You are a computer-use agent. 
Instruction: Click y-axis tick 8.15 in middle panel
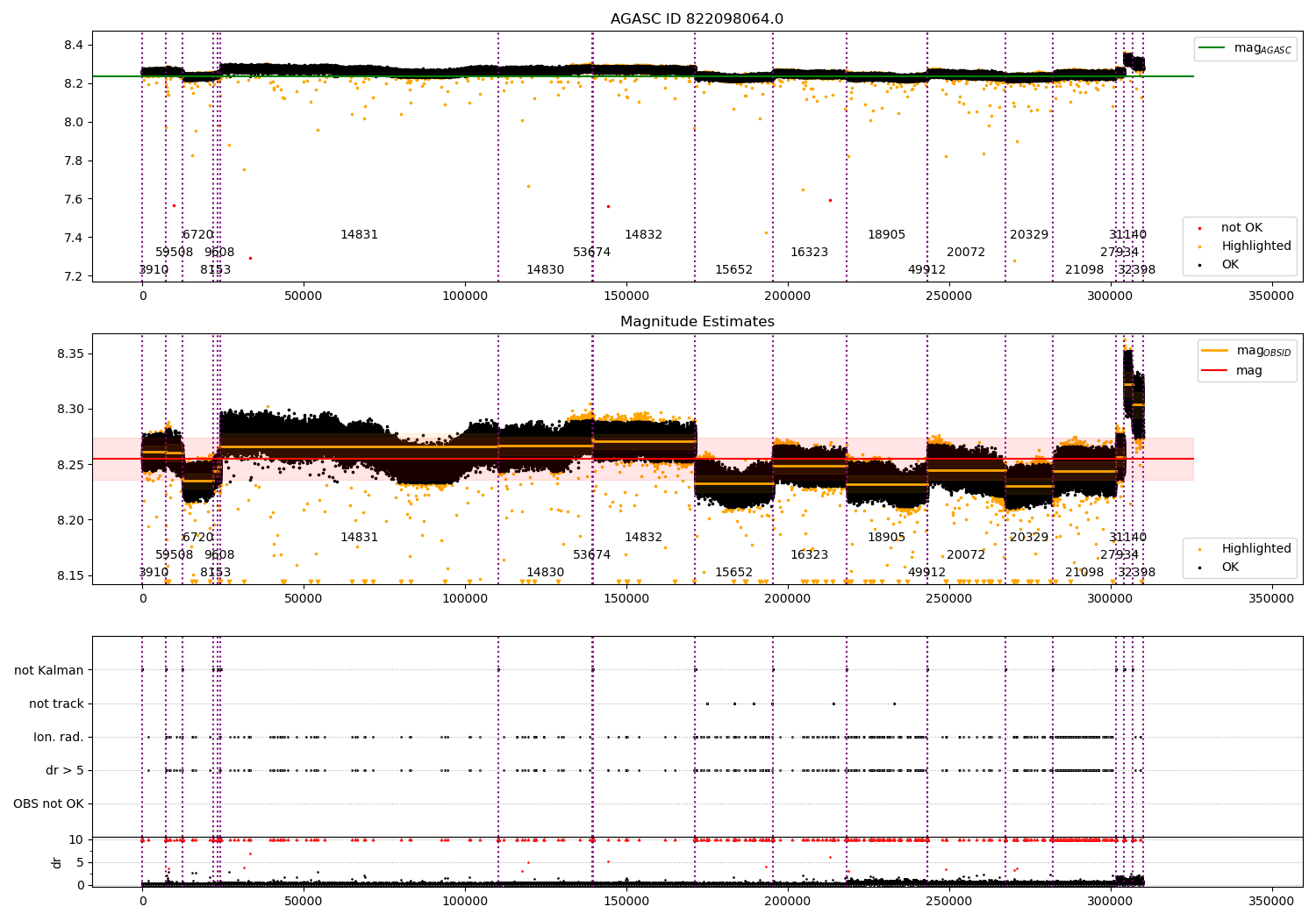71,576
